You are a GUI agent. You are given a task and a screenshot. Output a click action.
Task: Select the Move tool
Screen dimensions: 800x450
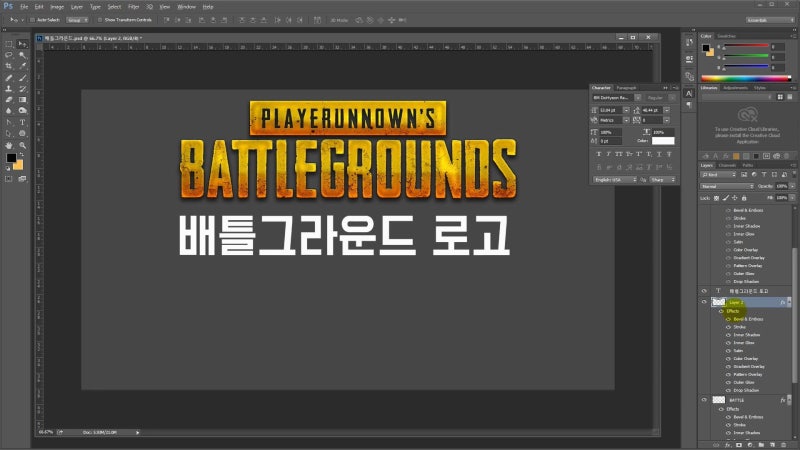point(22,44)
